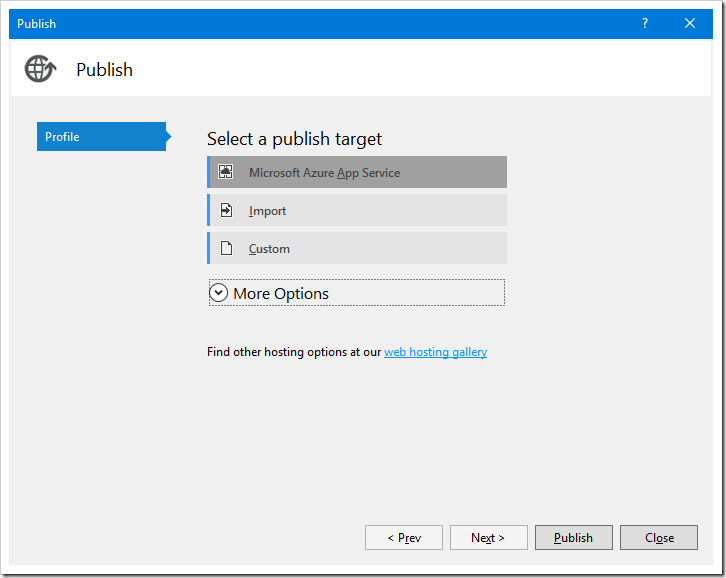Image resolution: width=726 pixels, height=578 pixels.
Task: Choose Microsoft Azure App Service target
Action: click(x=357, y=172)
